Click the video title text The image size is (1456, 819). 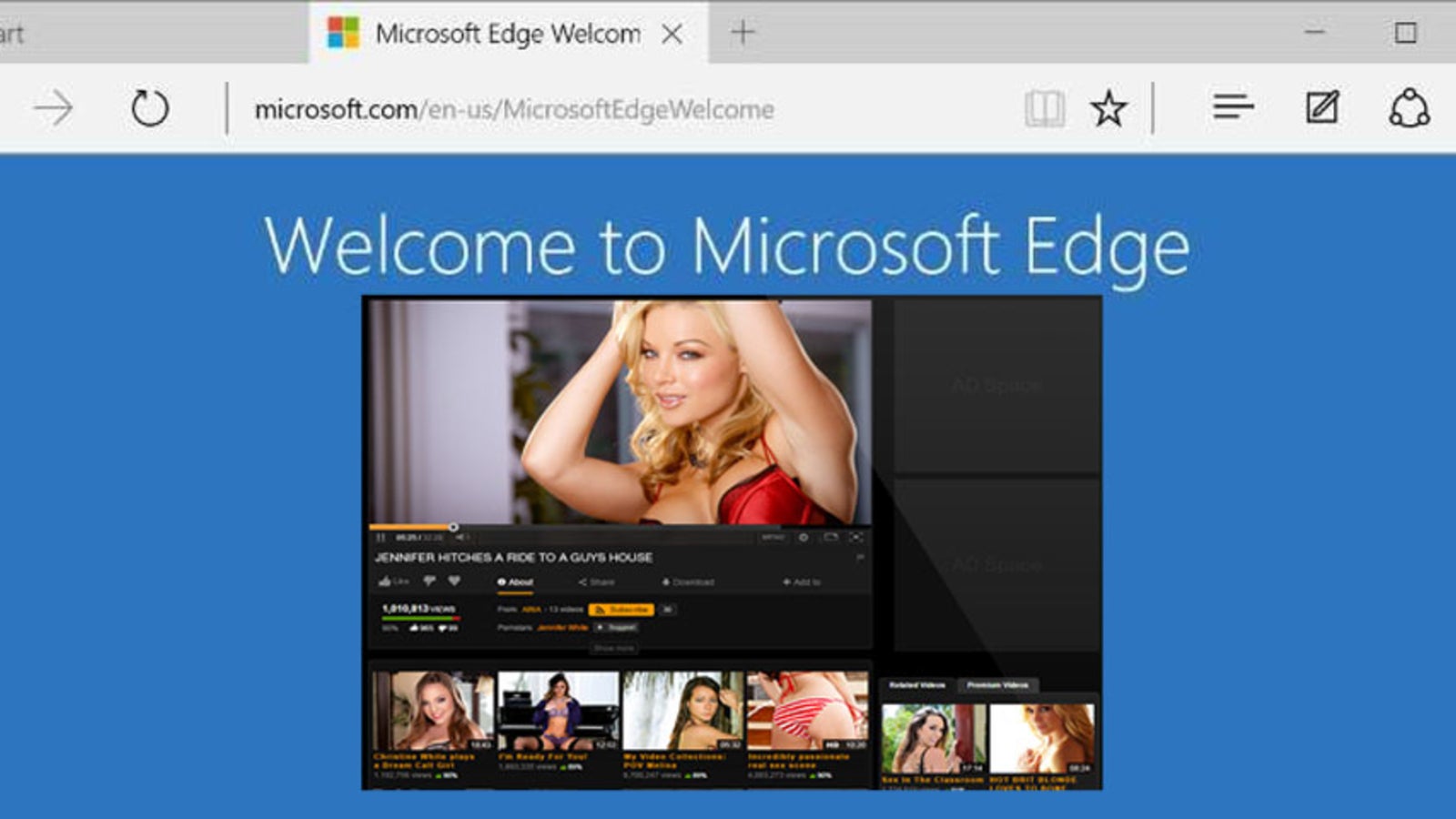(x=514, y=557)
